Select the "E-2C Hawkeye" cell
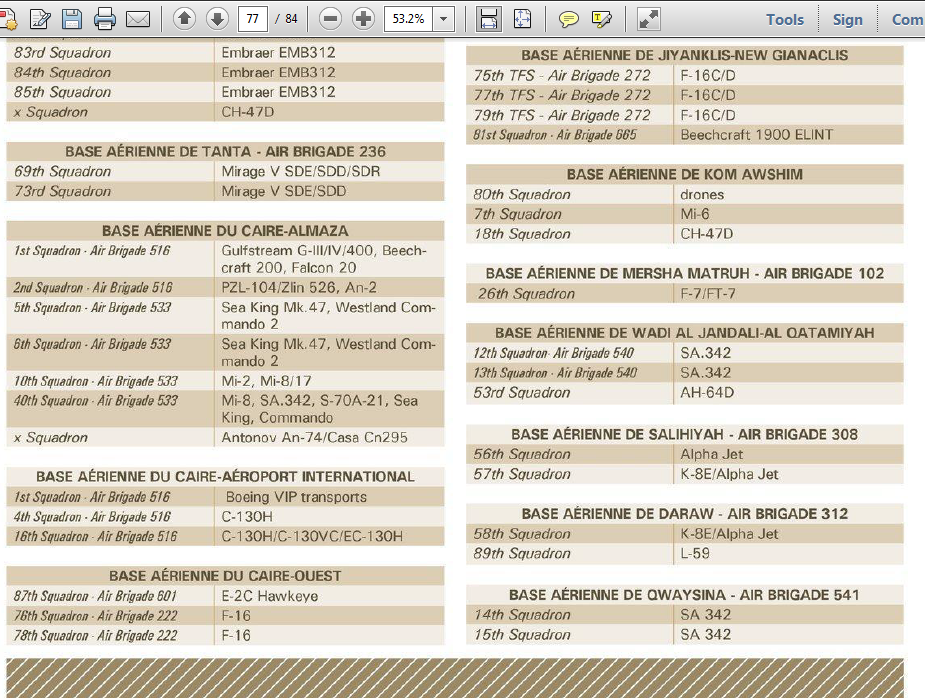Image resolution: width=925 pixels, height=698 pixels. coord(270,597)
